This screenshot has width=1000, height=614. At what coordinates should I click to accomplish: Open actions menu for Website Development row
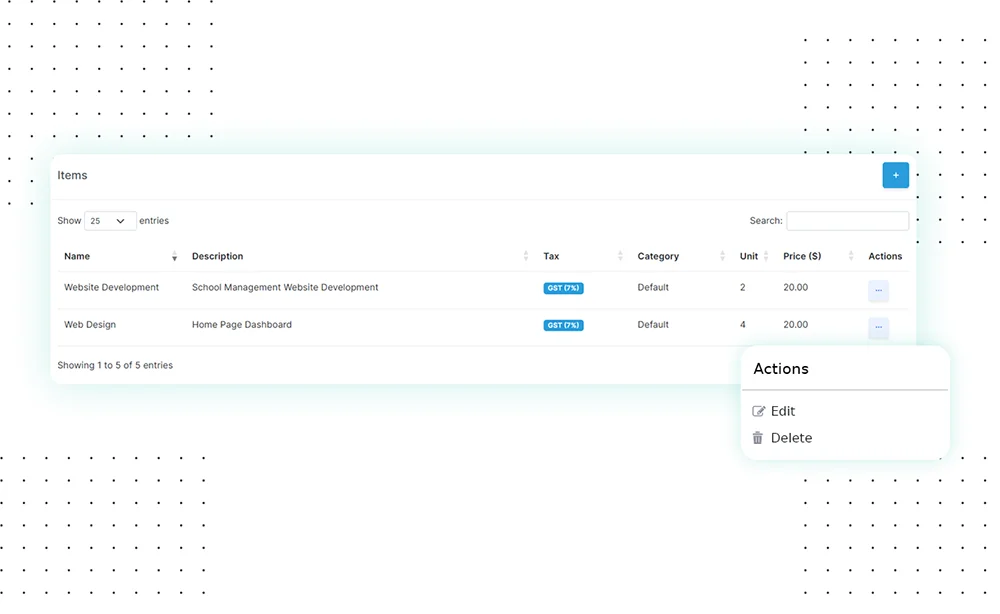(x=878, y=290)
